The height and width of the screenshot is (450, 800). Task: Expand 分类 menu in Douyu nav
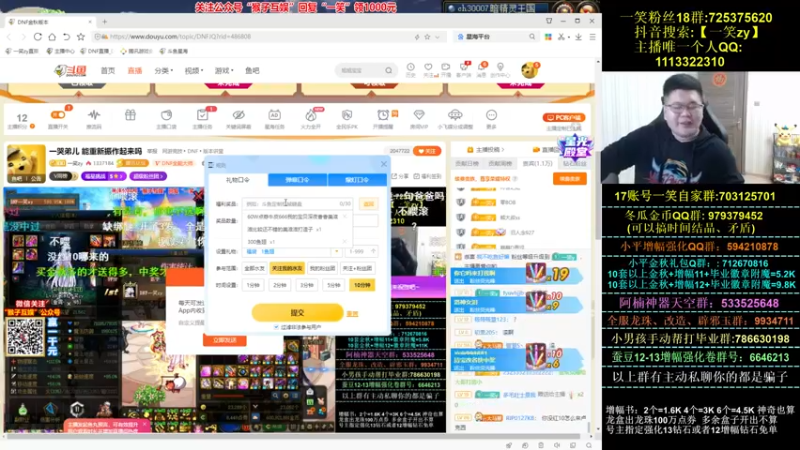164,70
